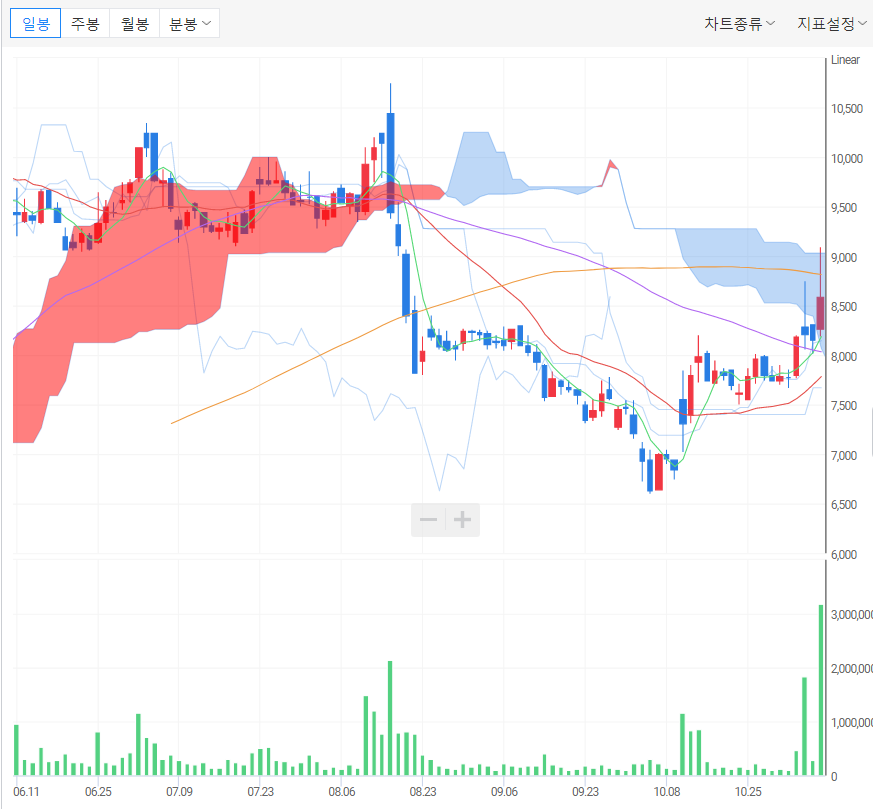
Task: Click the 10.08 date label
Action: coord(666,791)
